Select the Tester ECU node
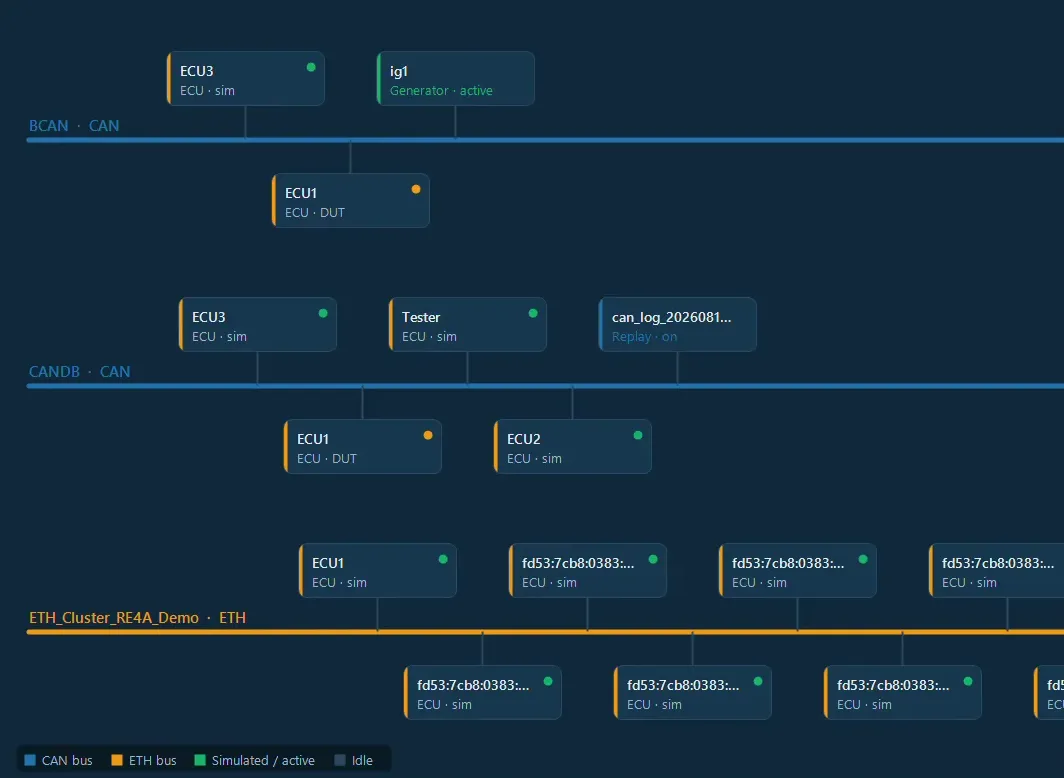 coord(468,324)
